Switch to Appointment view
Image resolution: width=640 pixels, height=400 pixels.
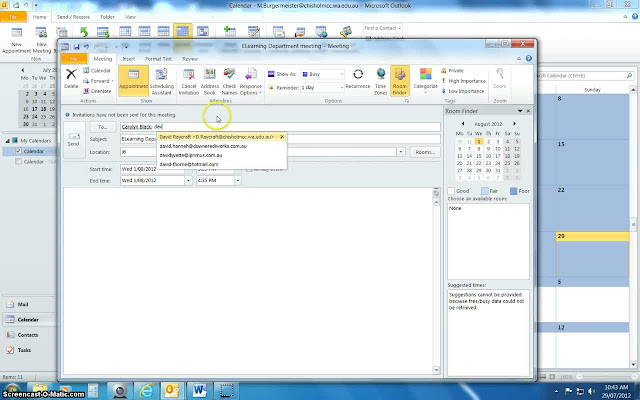click(133, 80)
